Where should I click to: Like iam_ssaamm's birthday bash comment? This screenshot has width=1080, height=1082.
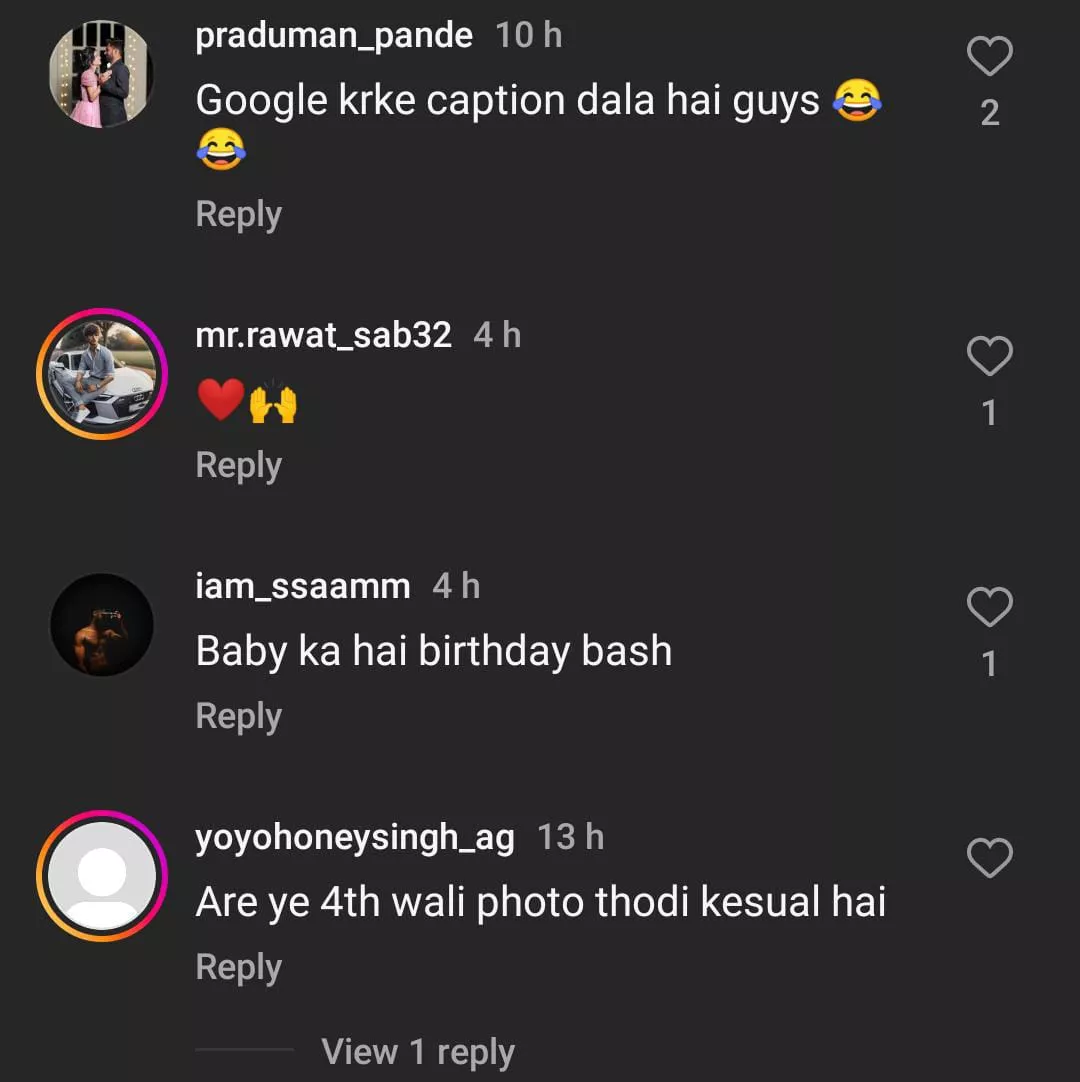990,607
